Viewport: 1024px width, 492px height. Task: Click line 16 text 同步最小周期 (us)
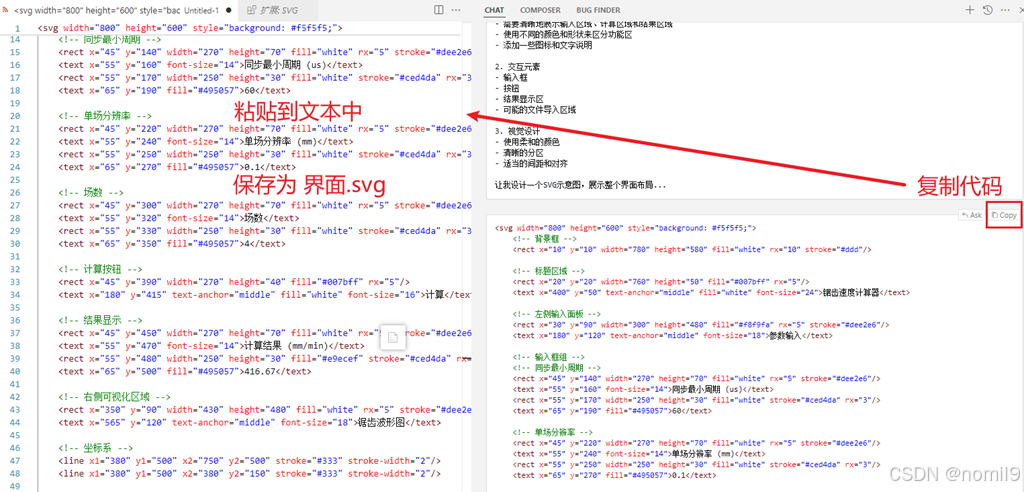coord(284,65)
